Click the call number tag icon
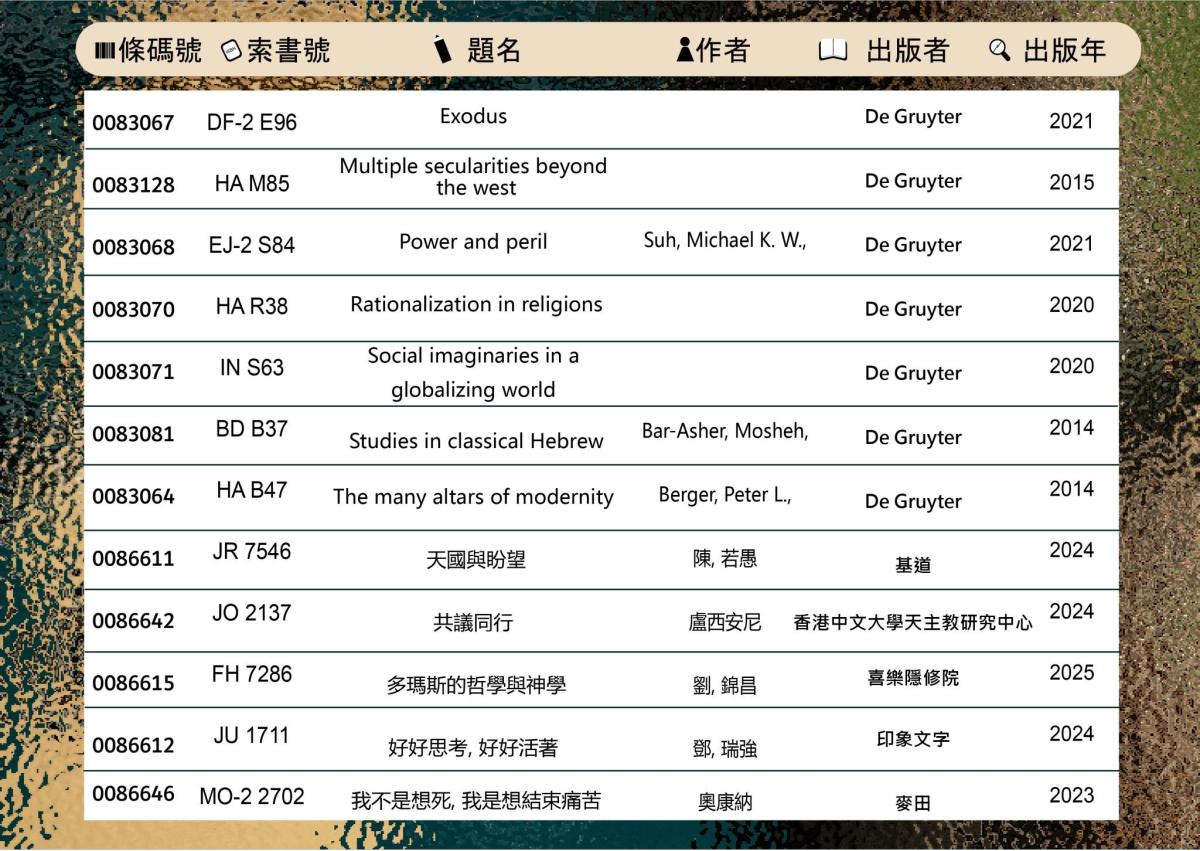The width and height of the screenshot is (1200, 851). pos(231,51)
